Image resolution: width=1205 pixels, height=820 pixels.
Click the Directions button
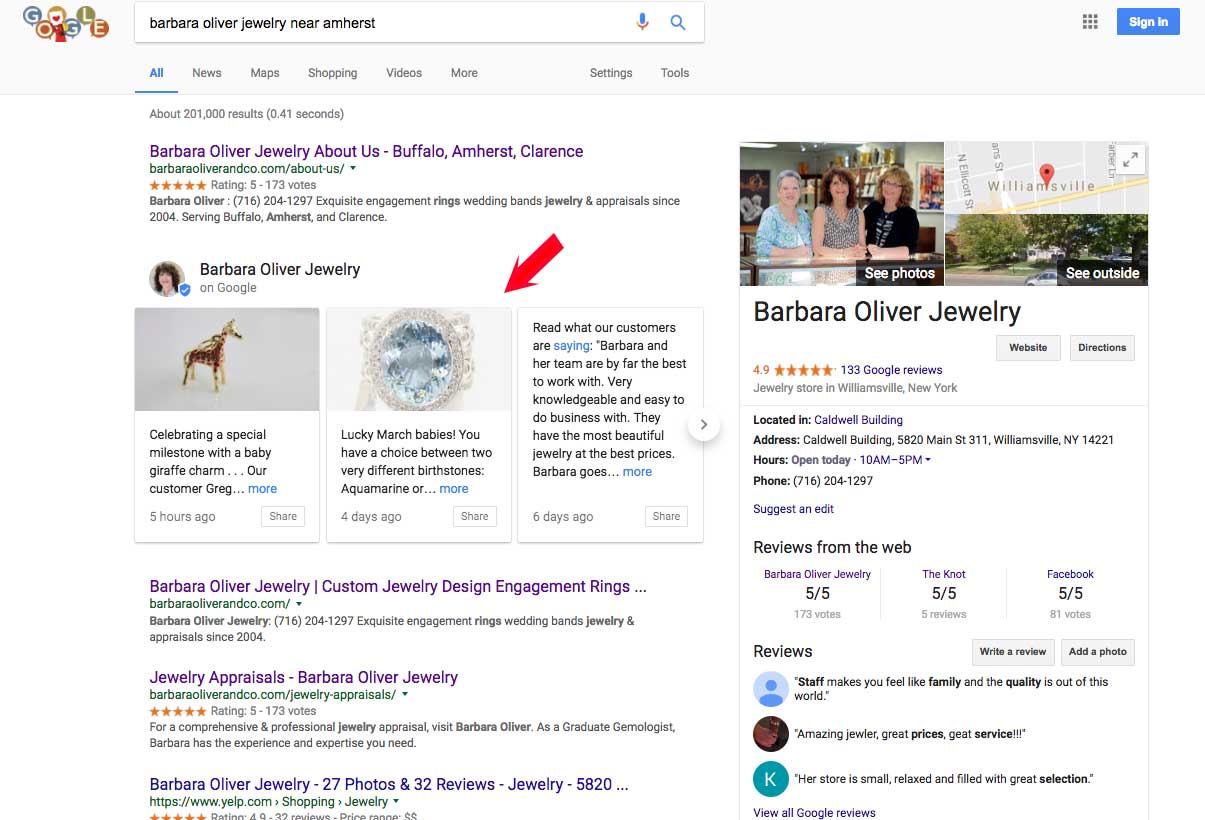pyautogui.click(x=1102, y=348)
